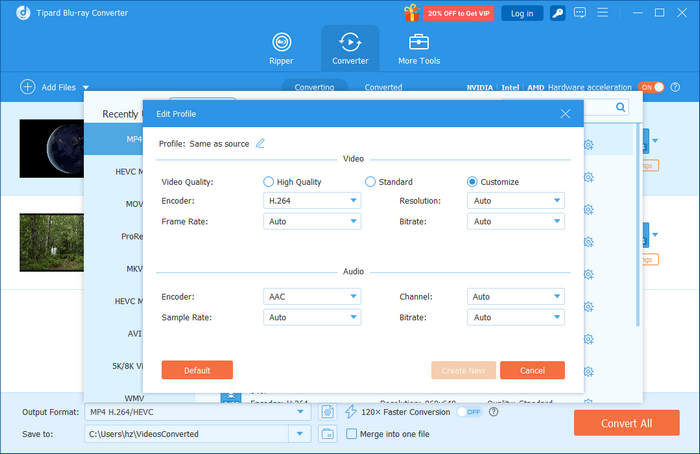Click Convert All button
The height and width of the screenshot is (454, 700).
point(627,423)
